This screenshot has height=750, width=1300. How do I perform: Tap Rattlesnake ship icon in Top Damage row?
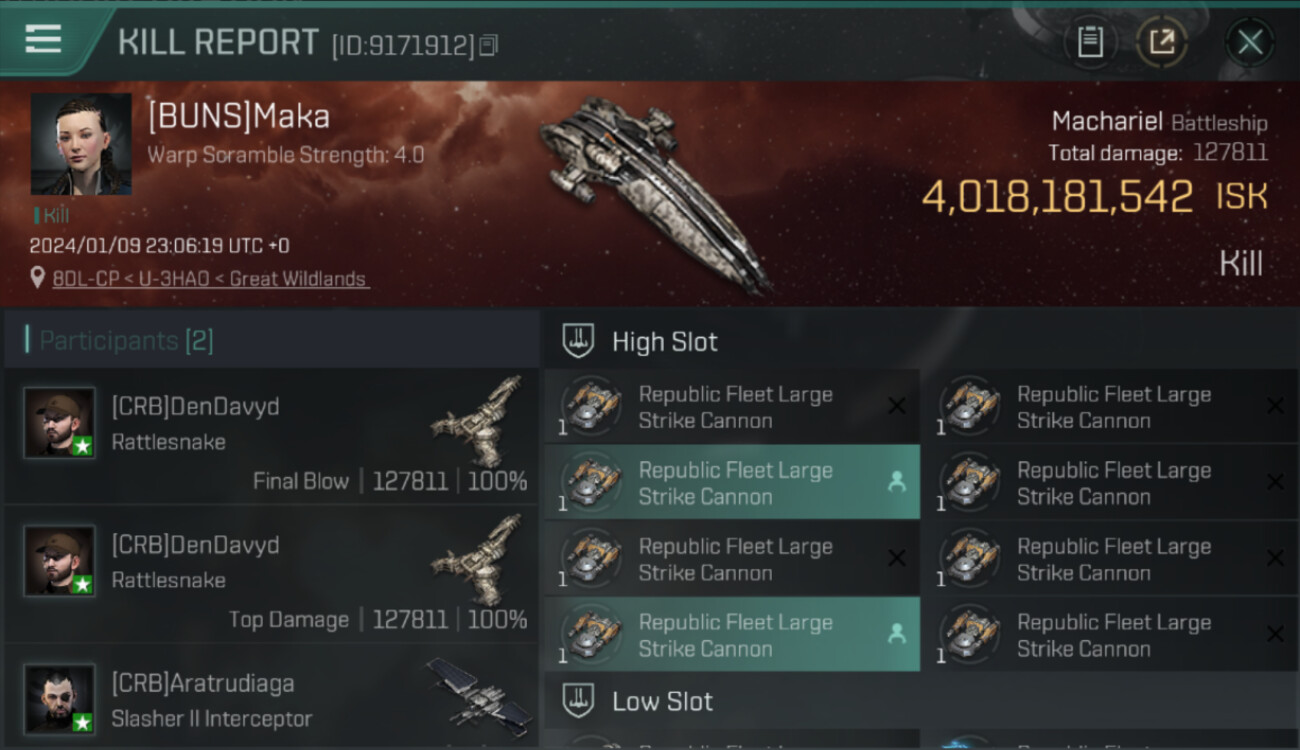coord(477,547)
